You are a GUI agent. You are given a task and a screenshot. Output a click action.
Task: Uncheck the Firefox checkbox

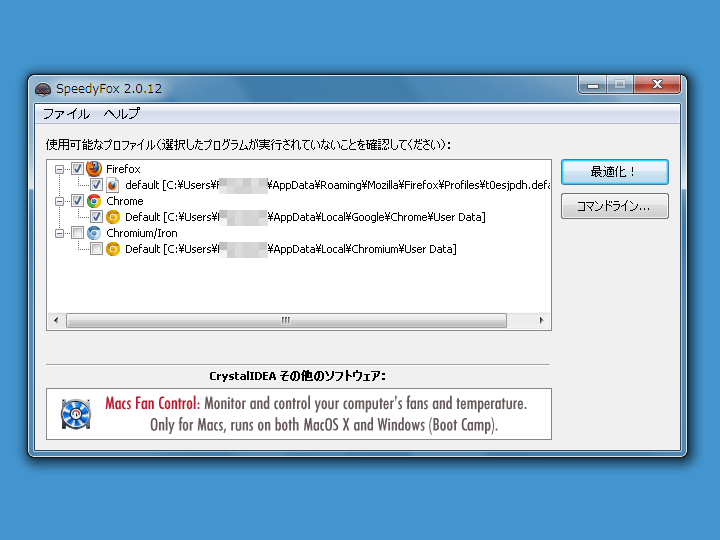pyautogui.click(x=77, y=169)
